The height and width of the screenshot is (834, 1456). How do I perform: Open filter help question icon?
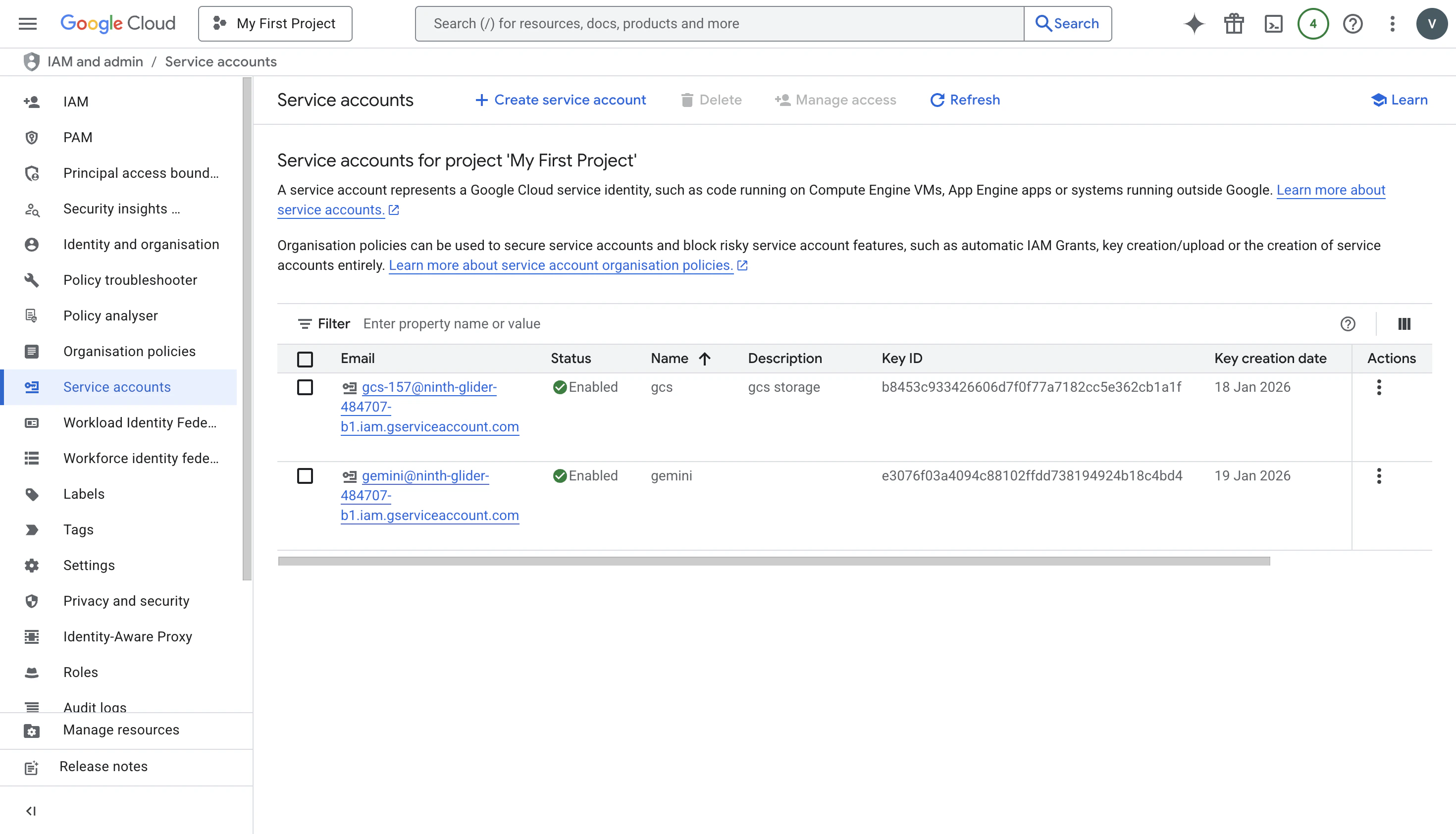1348,323
